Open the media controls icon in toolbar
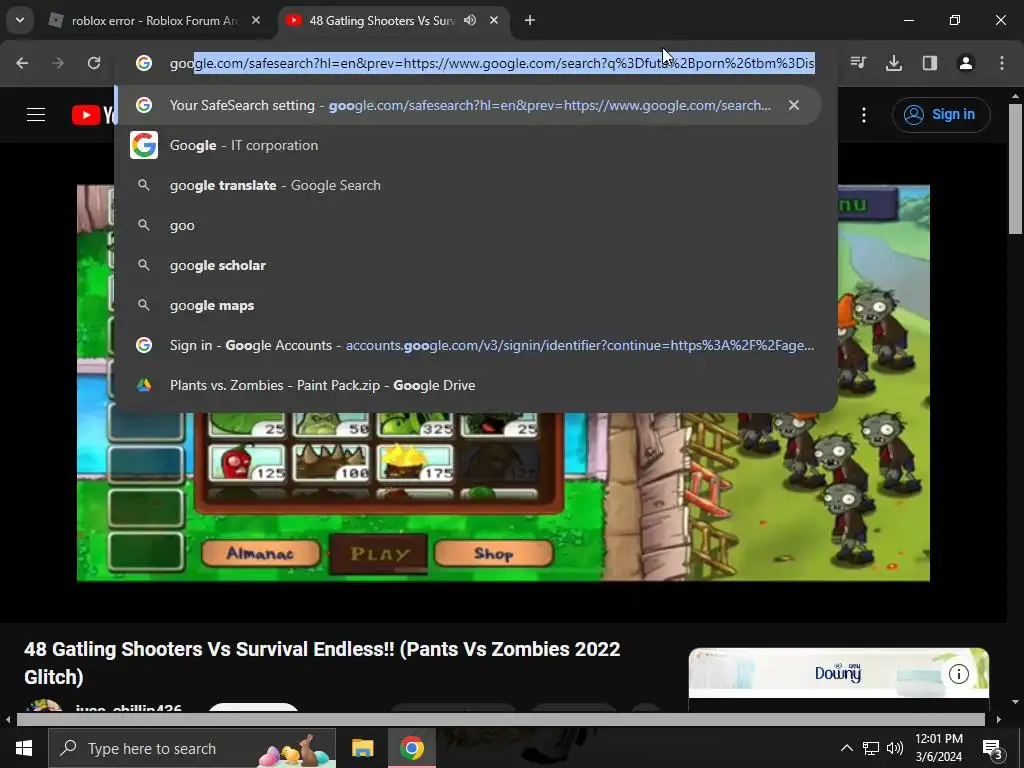This screenshot has width=1024, height=768. point(858,63)
